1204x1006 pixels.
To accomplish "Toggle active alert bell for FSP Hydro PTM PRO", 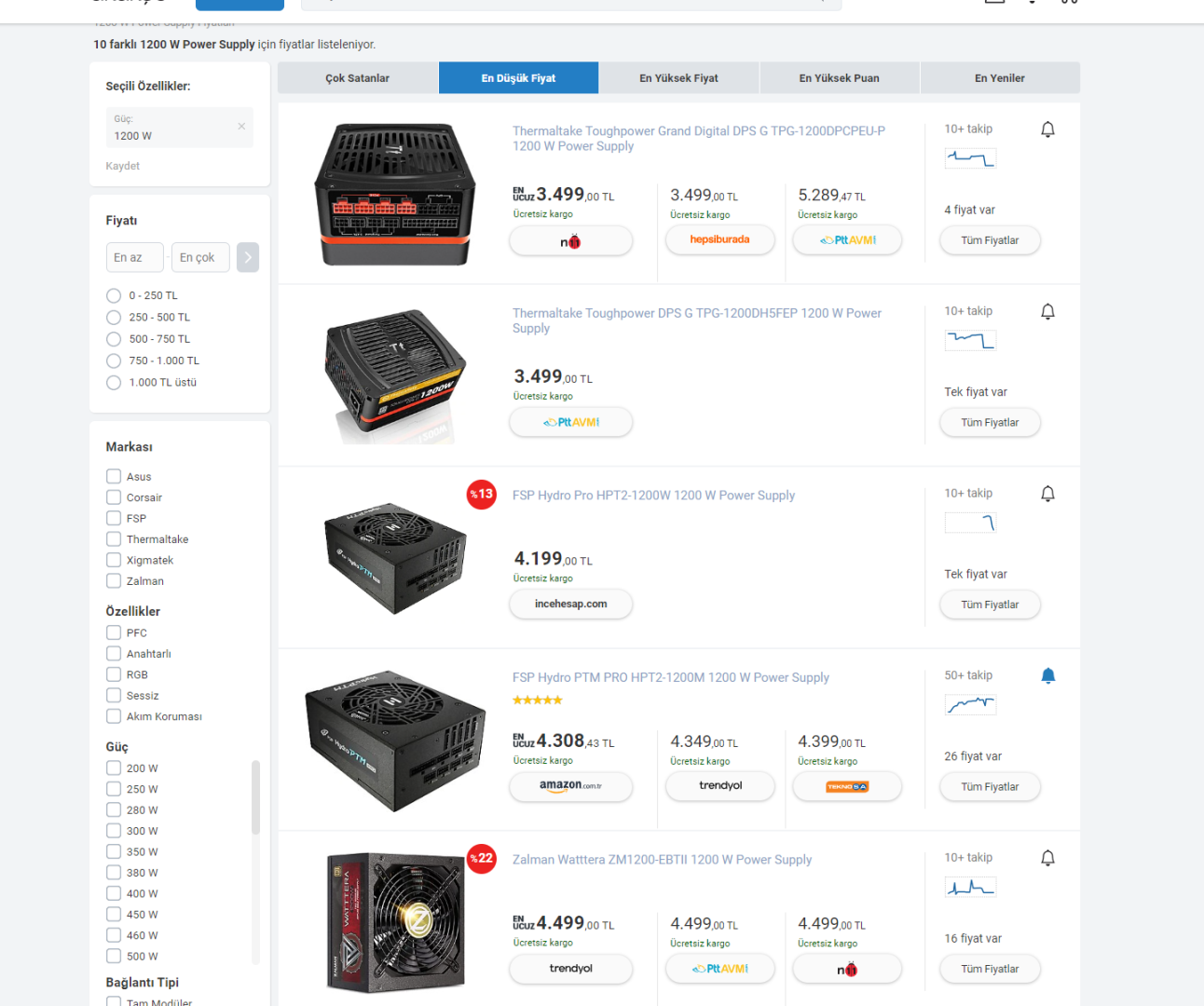I will 1047,675.
